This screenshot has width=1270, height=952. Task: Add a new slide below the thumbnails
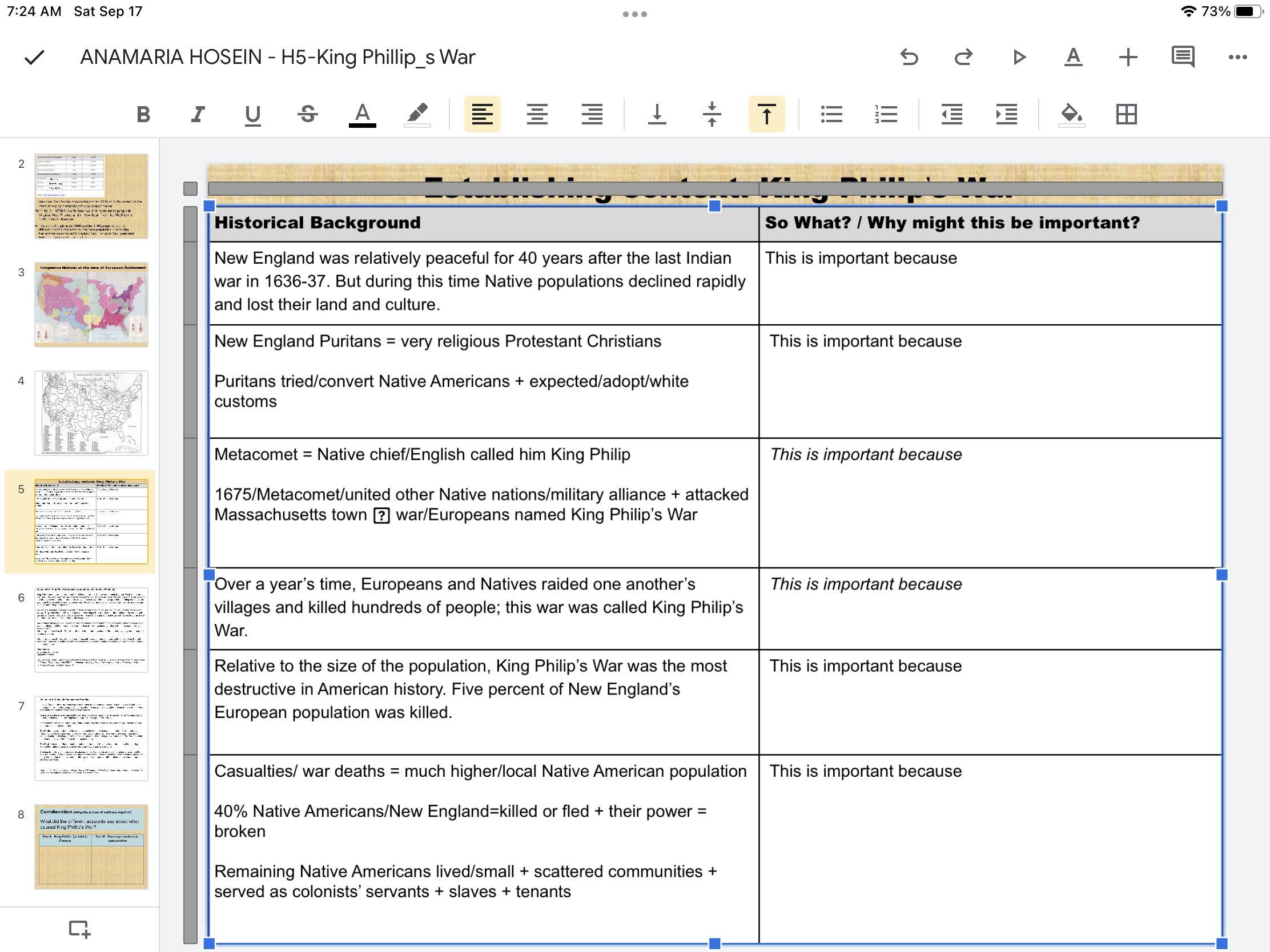click(x=79, y=929)
